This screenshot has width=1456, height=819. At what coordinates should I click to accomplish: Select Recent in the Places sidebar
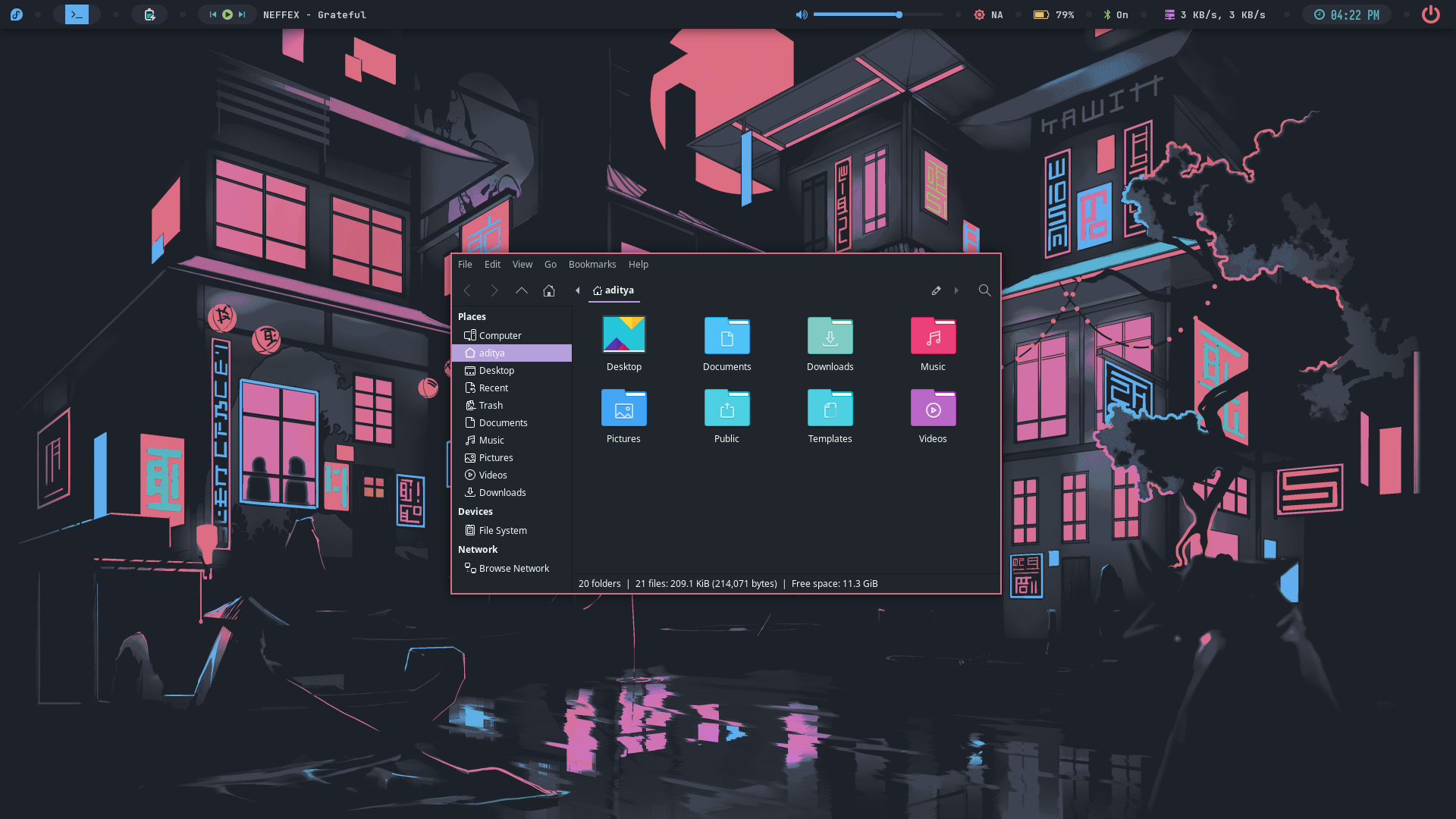coord(512,388)
